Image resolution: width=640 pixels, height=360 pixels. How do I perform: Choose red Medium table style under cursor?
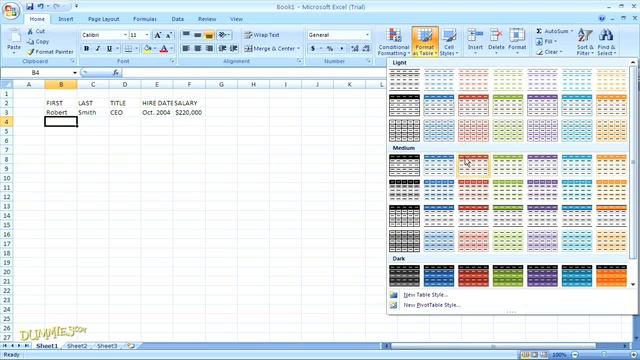[x=473, y=165]
